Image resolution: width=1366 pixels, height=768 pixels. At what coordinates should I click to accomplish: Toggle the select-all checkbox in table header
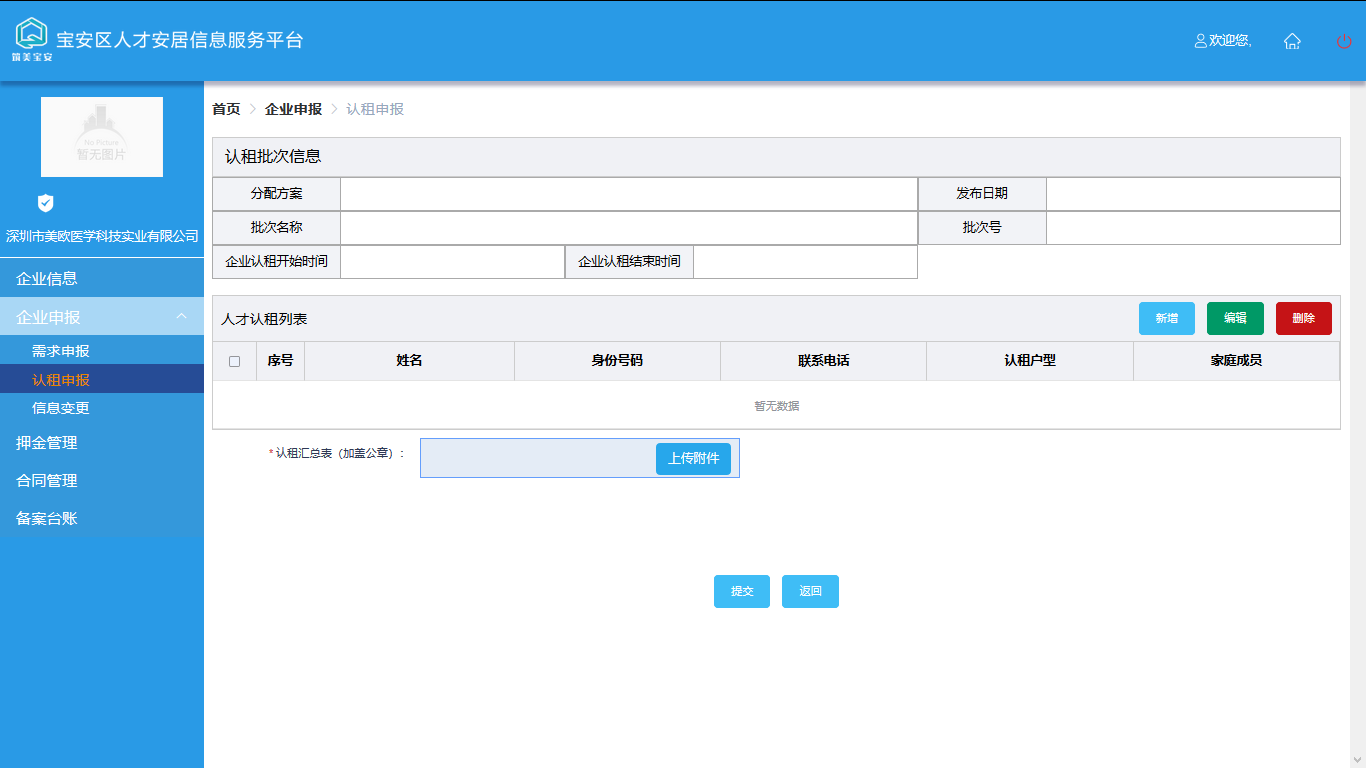234,361
